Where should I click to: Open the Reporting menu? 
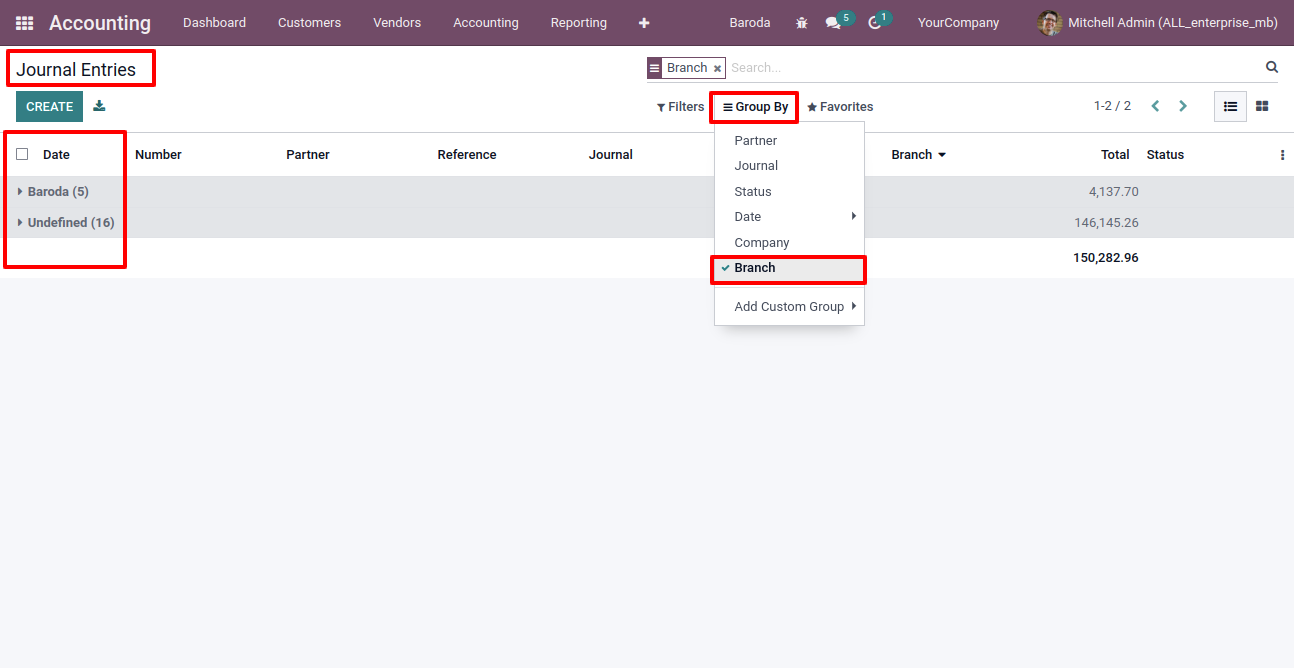(x=578, y=22)
